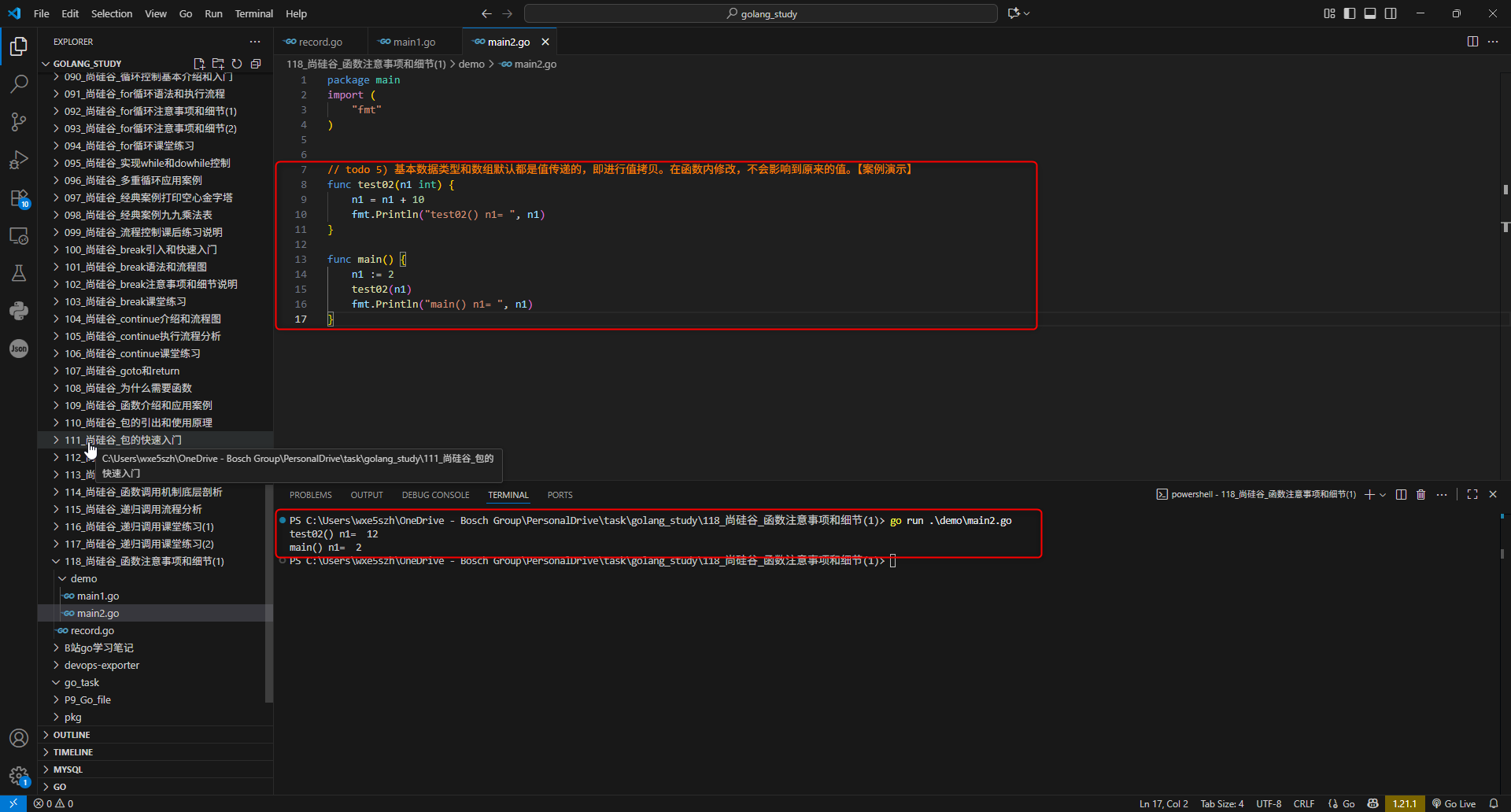Open editor more actions menu
Viewport: 1511px width, 812px height.
(1493, 42)
